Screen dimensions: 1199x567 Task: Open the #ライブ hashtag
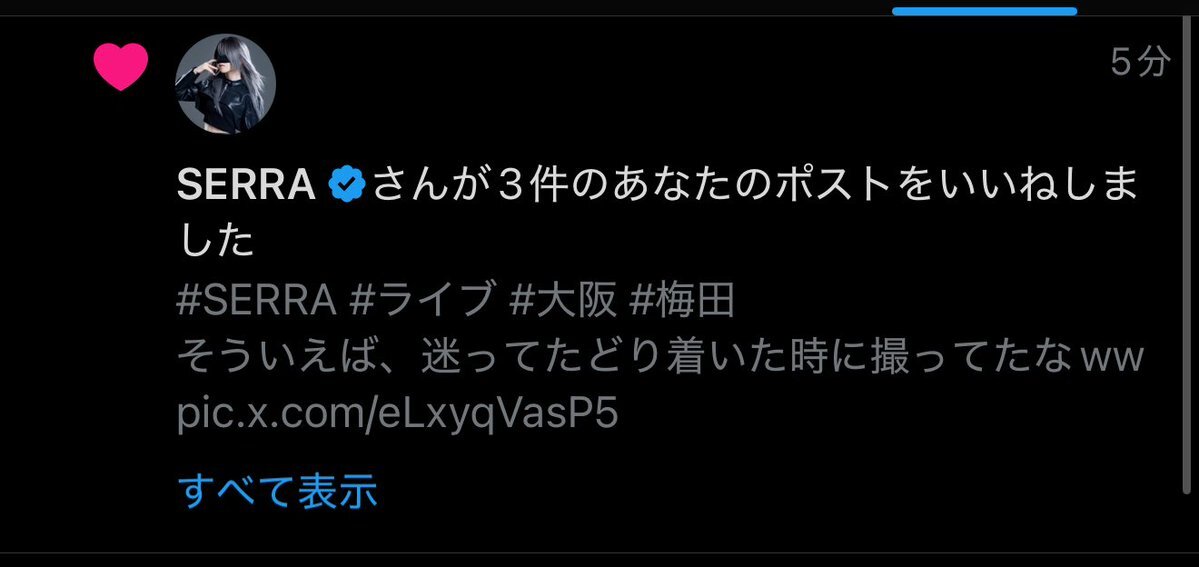pos(420,301)
